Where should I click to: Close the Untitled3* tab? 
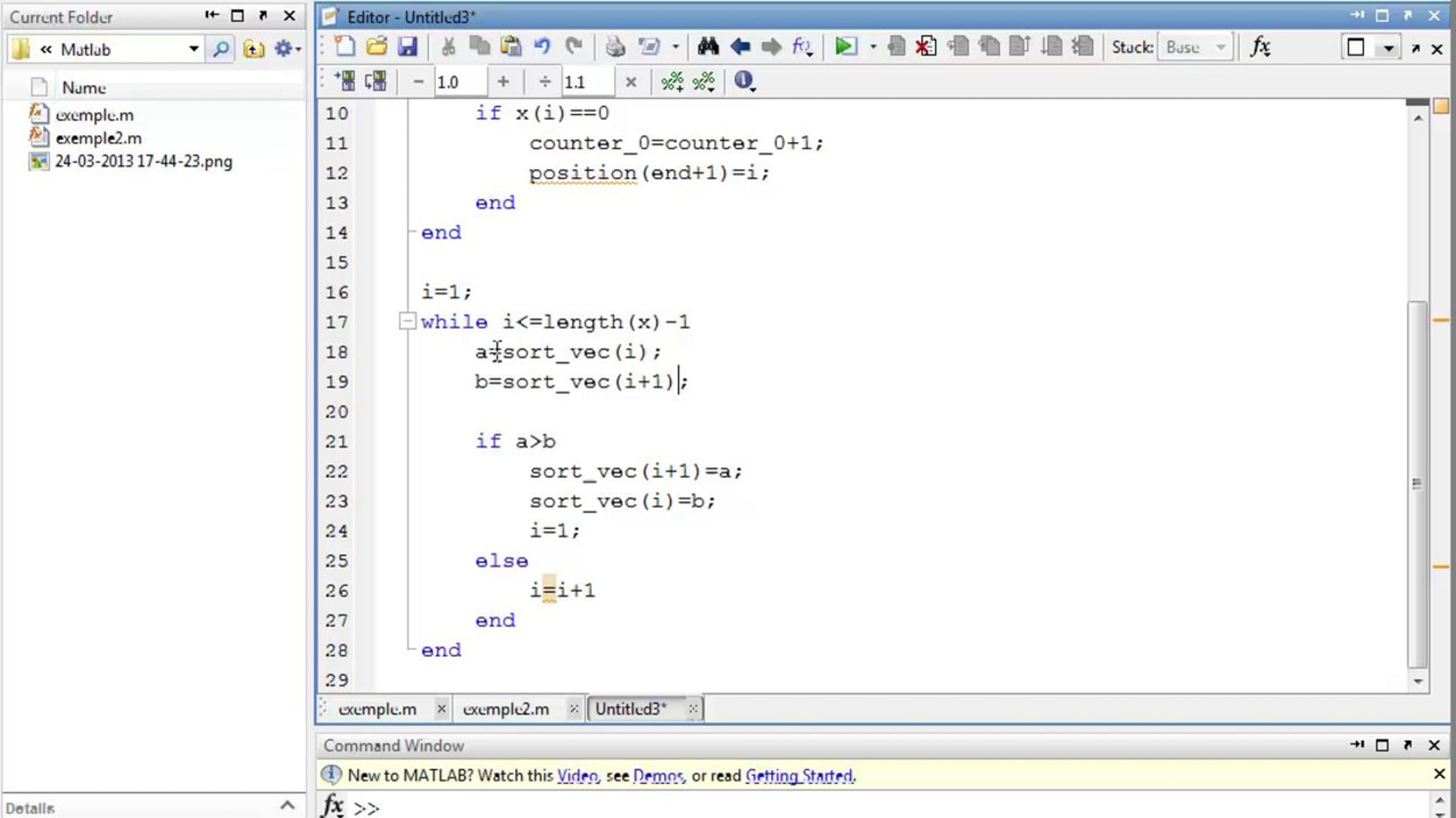pyautogui.click(x=693, y=709)
